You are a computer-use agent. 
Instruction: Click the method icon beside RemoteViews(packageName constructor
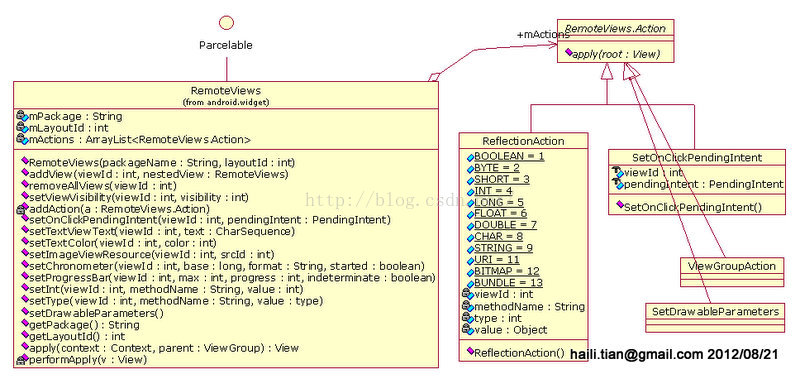[24, 162]
